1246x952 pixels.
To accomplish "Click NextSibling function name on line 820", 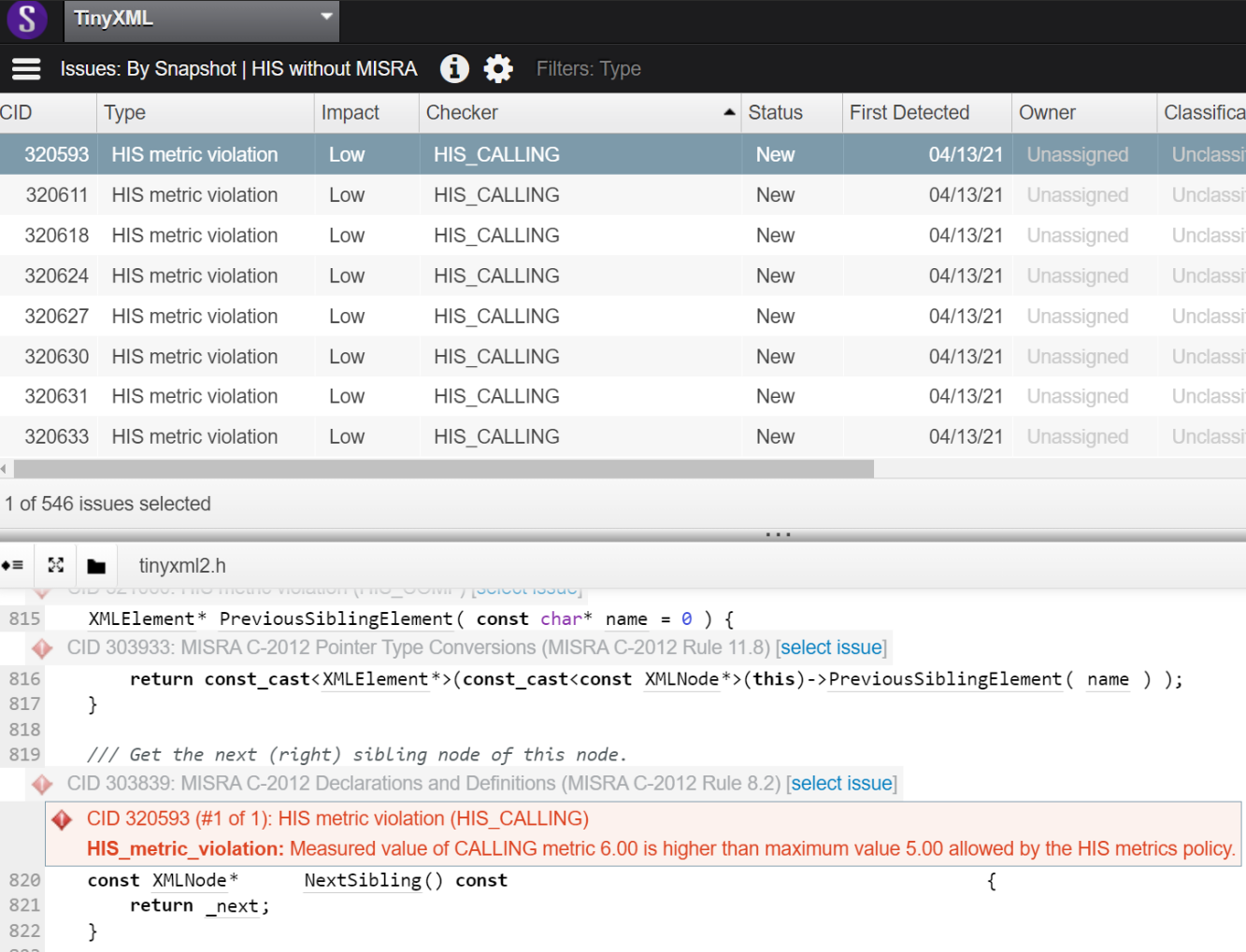I will pyautogui.click(x=363, y=880).
